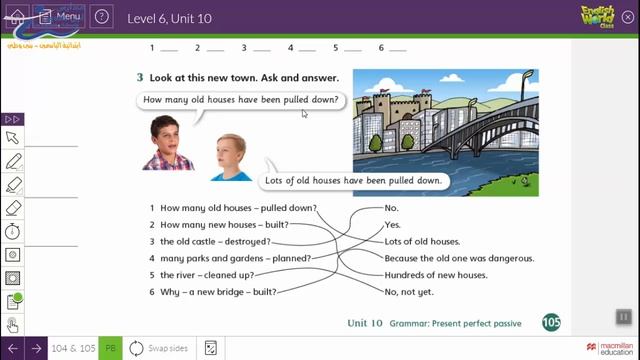Click question 4 'many parks and gardens – planned?'
The height and width of the screenshot is (360, 640).
[236, 258]
